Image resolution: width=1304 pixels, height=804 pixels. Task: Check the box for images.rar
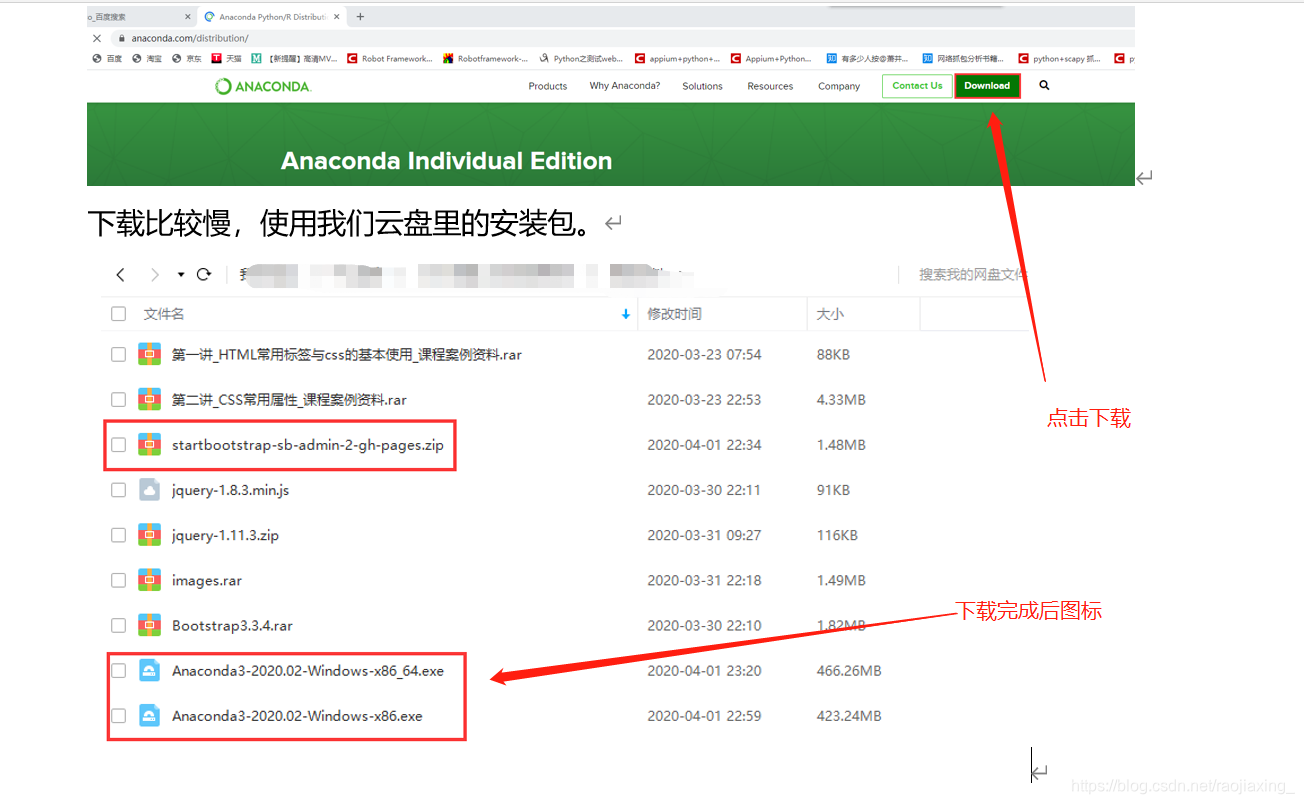point(119,580)
